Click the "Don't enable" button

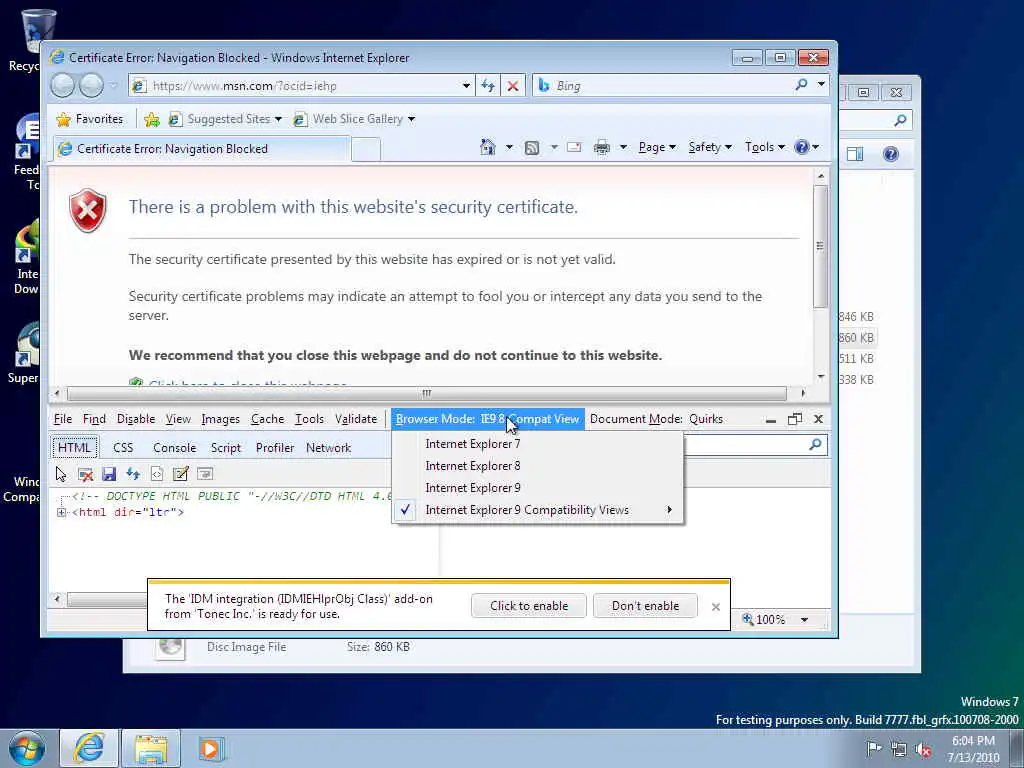click(645, 606)
